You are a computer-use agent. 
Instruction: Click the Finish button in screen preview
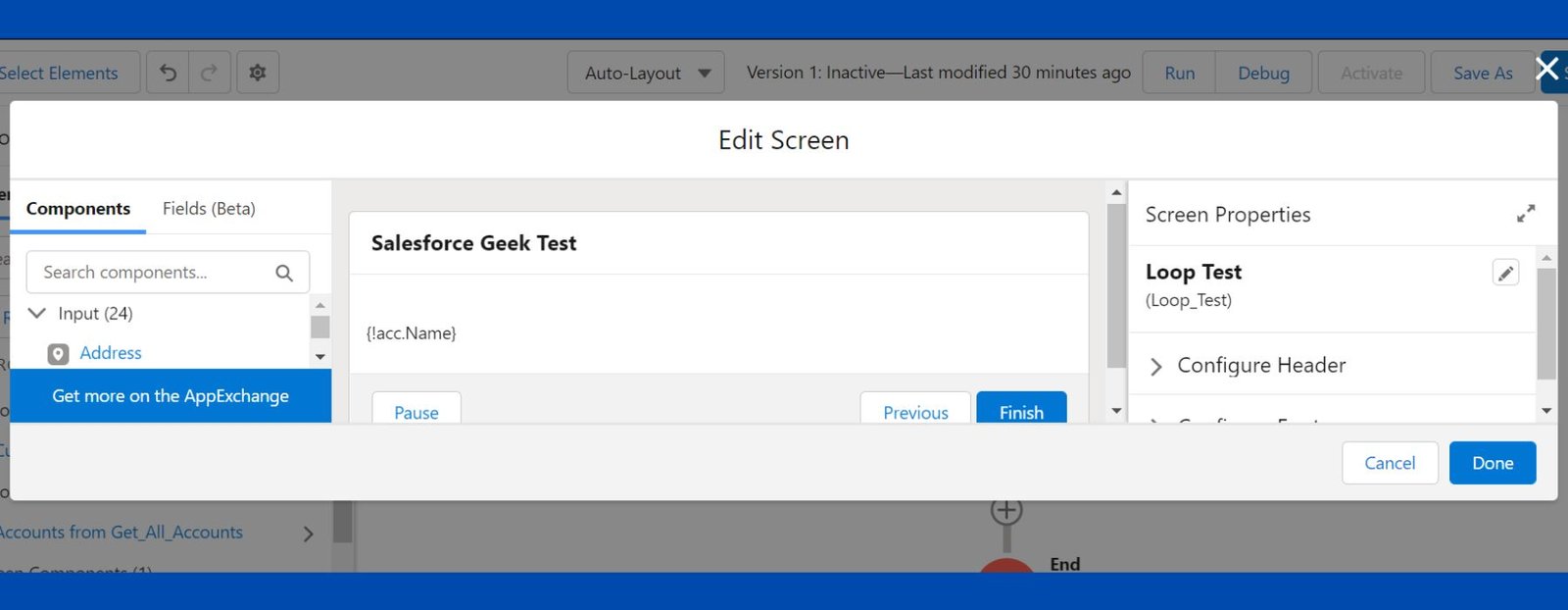click(1021, 412)
